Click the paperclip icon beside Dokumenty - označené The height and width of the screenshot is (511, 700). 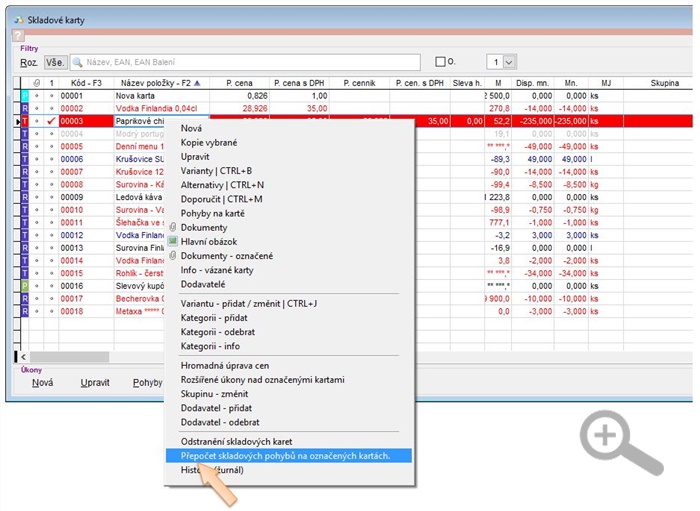[173, 256]
